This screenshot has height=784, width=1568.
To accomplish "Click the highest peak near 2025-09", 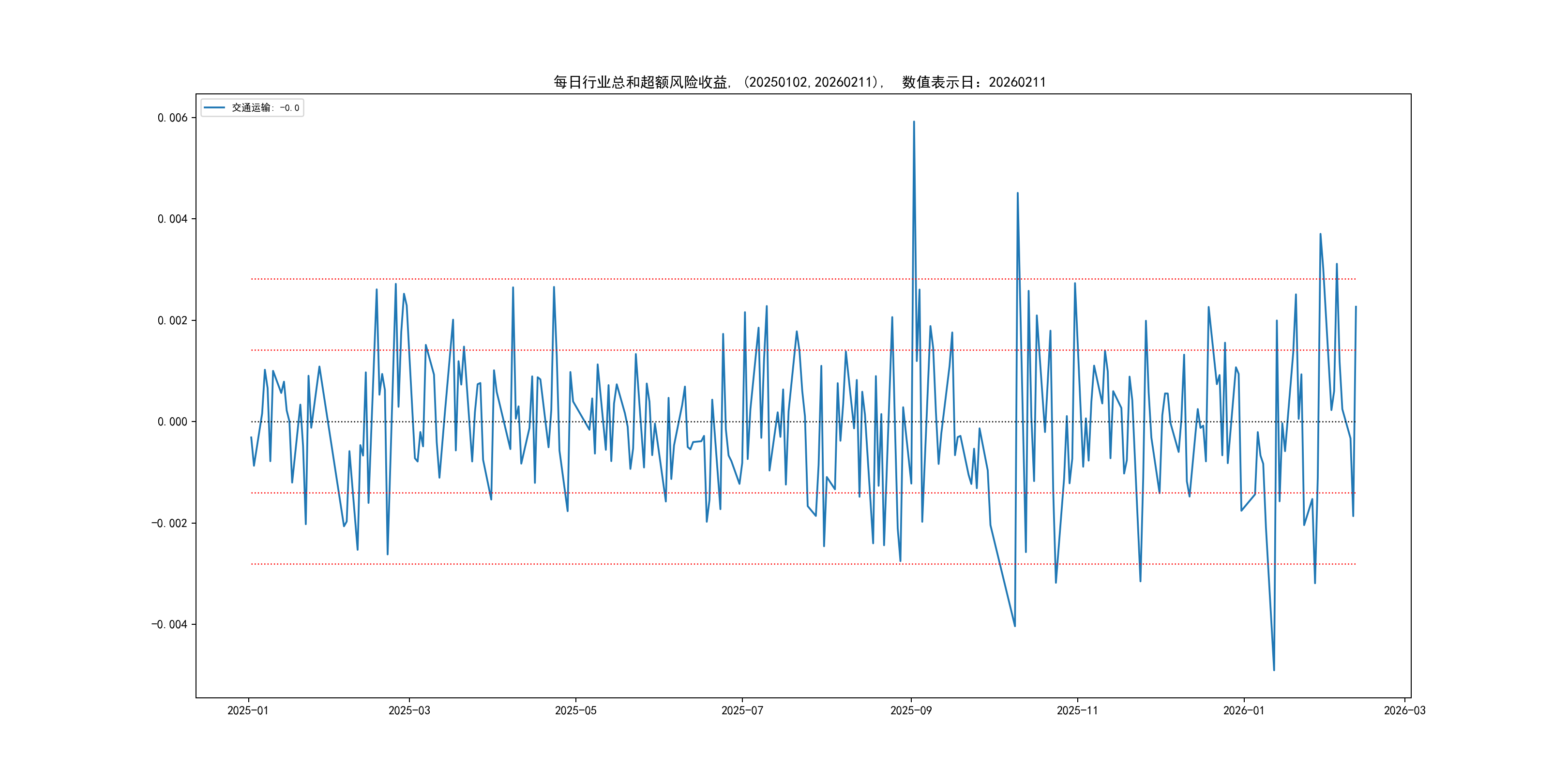I will coord(914,122).
